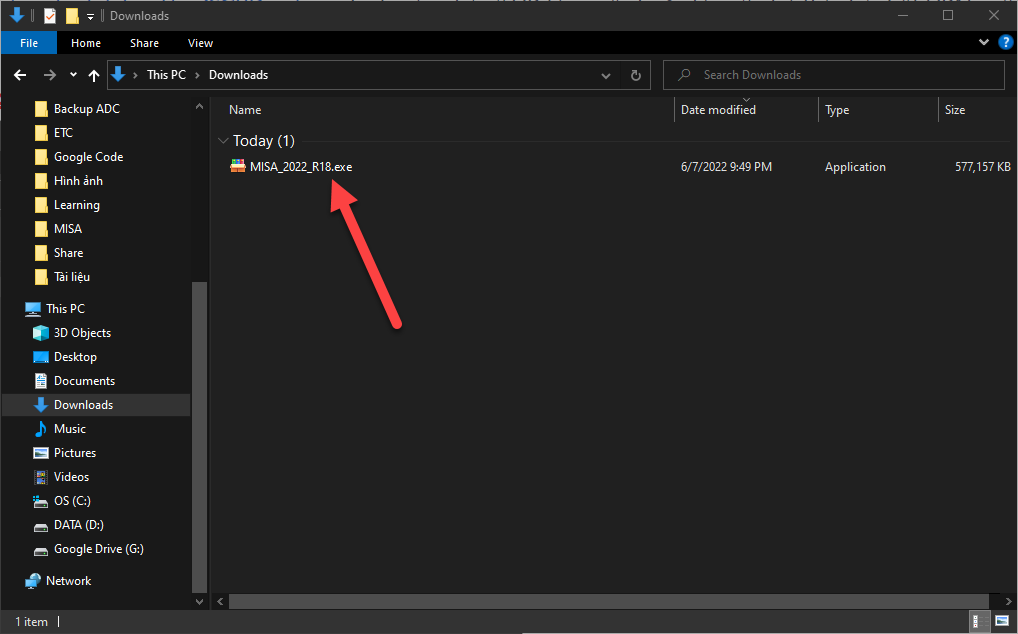
Task: Click the Search Downloads field
Action: [x=834, y=75]
